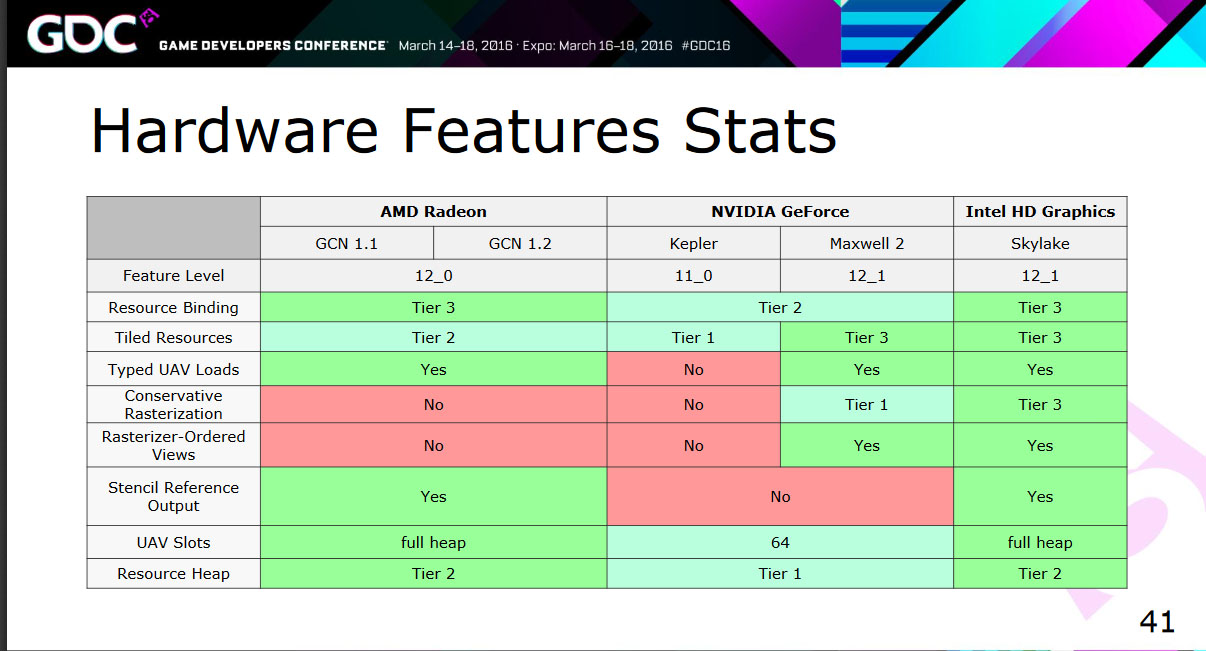
Task: Select the 'Resource Binding' row label
Action: pos(174,307)
